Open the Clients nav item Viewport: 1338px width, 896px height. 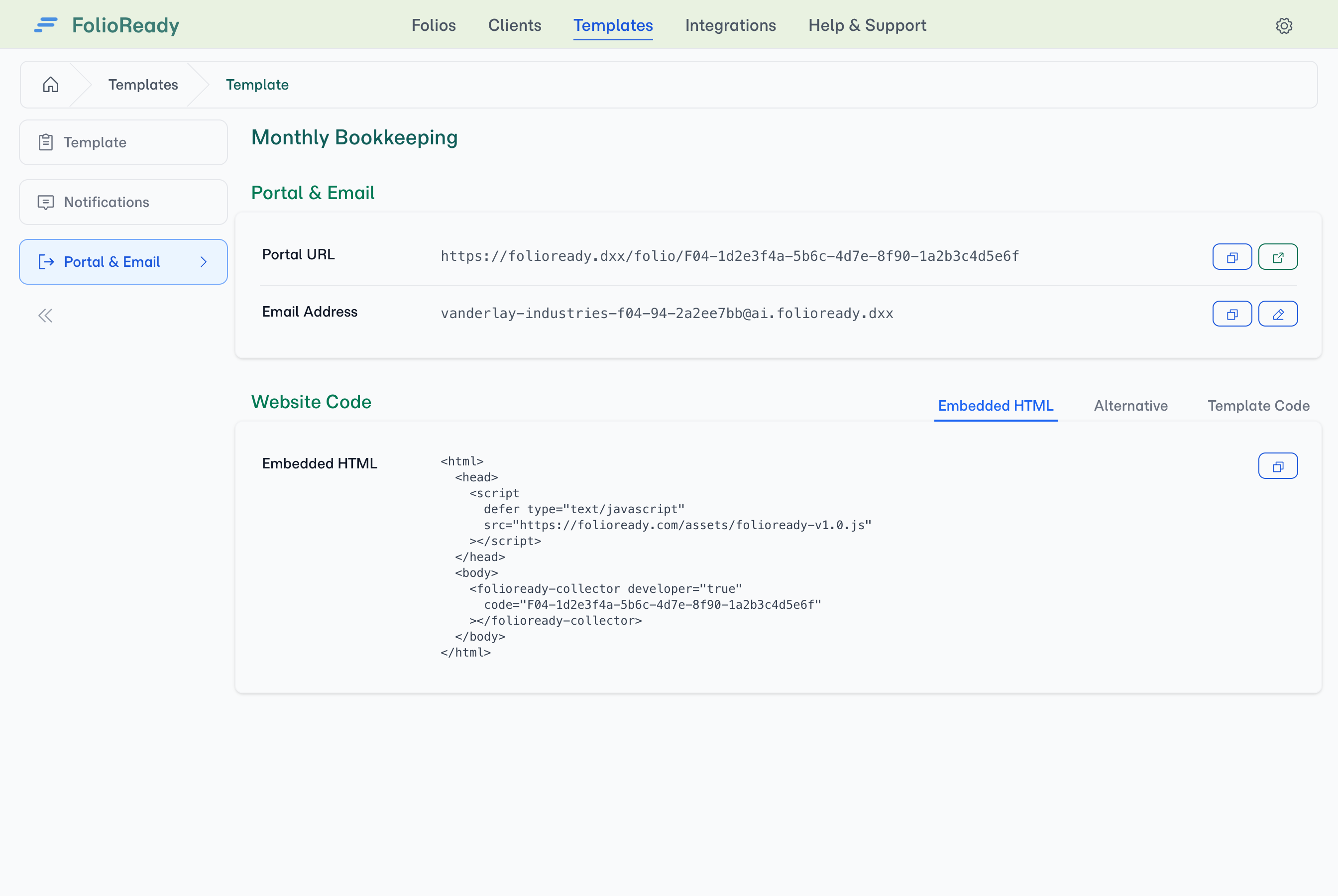[514, 25]
